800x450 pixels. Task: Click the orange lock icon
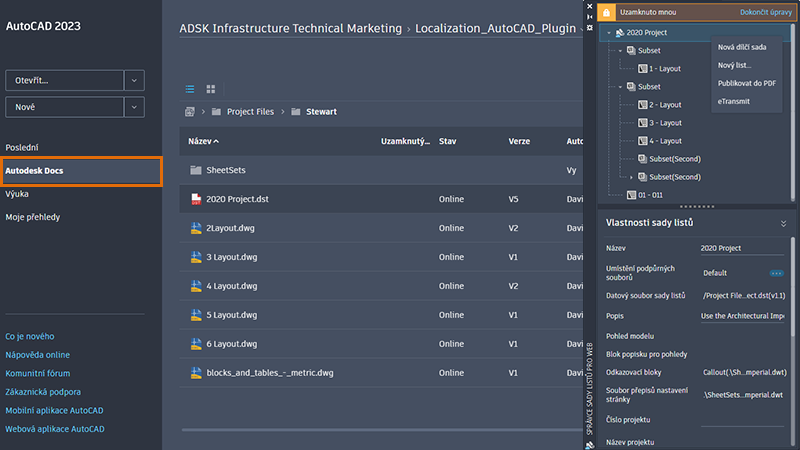click(x=605, y=13)
